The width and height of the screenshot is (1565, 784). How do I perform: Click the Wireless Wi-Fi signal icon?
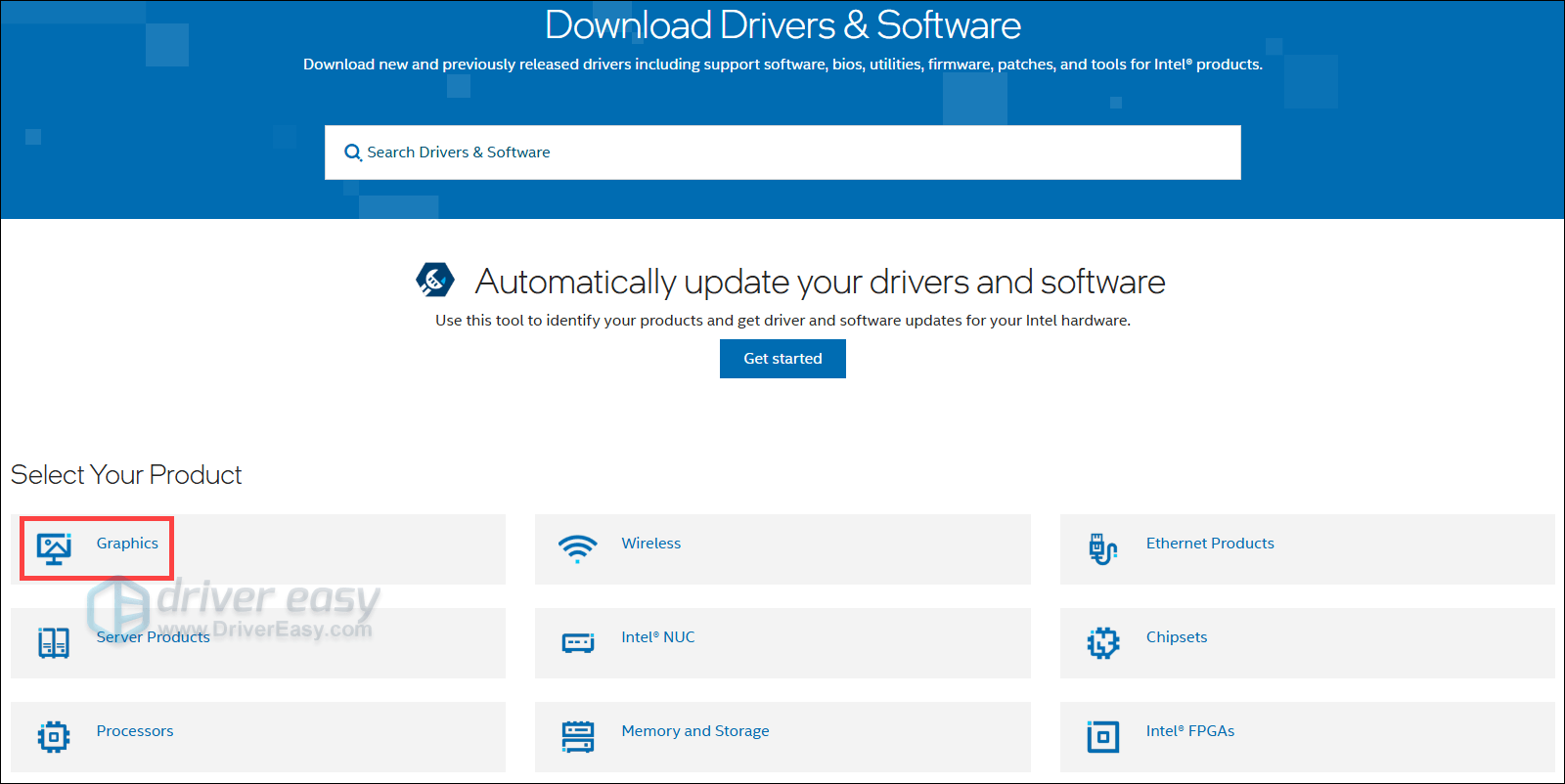coord(577,548)
